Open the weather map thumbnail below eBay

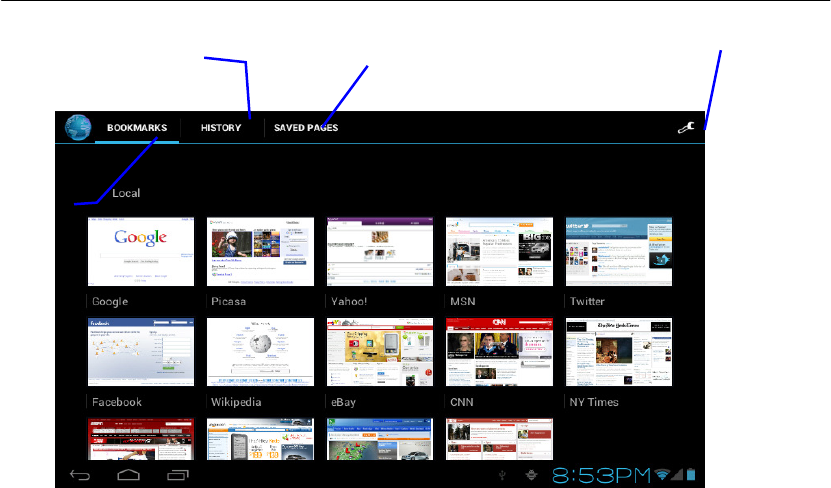click(380, 439)
